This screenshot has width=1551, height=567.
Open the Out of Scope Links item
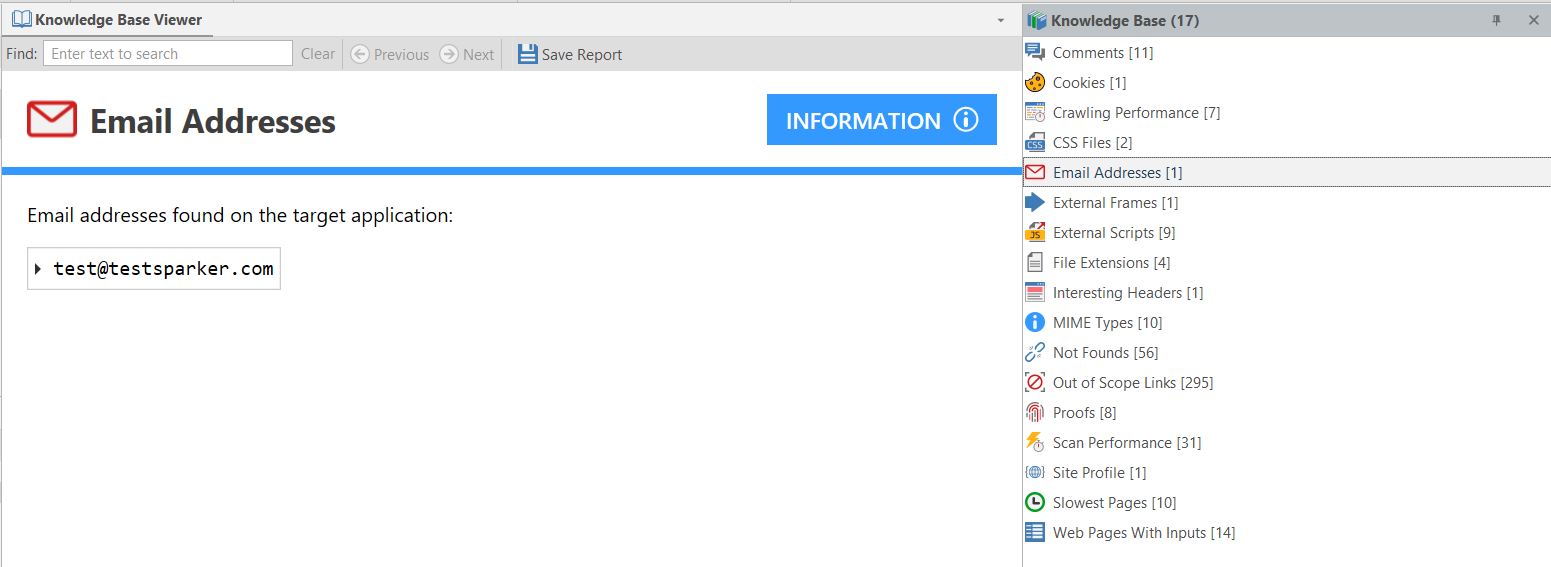point(1132,383)
